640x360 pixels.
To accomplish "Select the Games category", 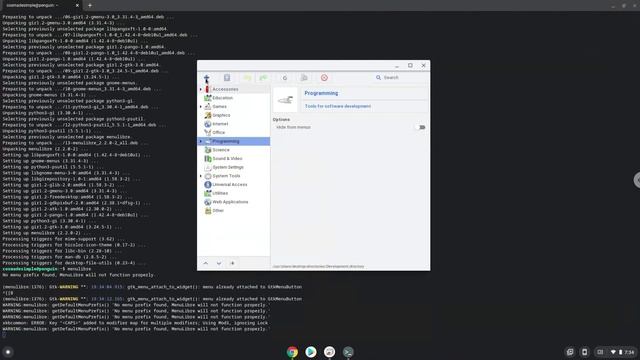I will [x=233, y=107].
